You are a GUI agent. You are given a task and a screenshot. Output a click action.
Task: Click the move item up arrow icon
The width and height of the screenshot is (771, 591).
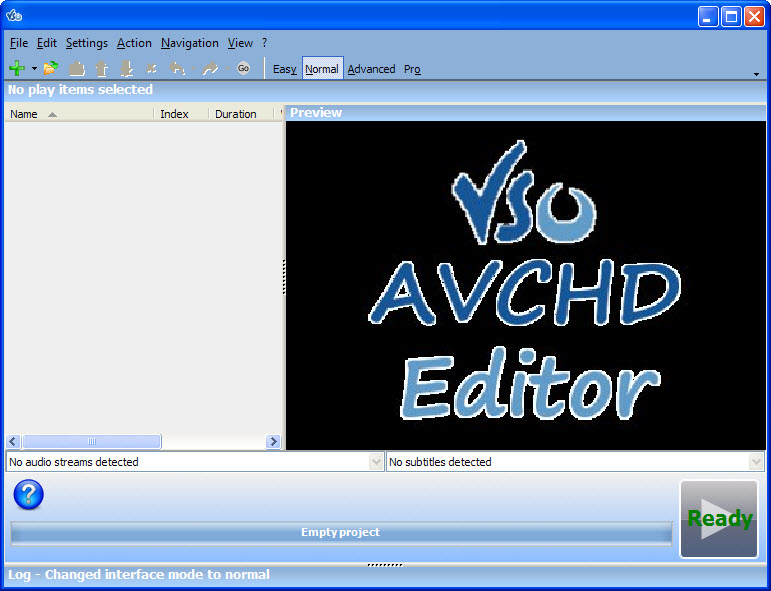tap(102, 68)
